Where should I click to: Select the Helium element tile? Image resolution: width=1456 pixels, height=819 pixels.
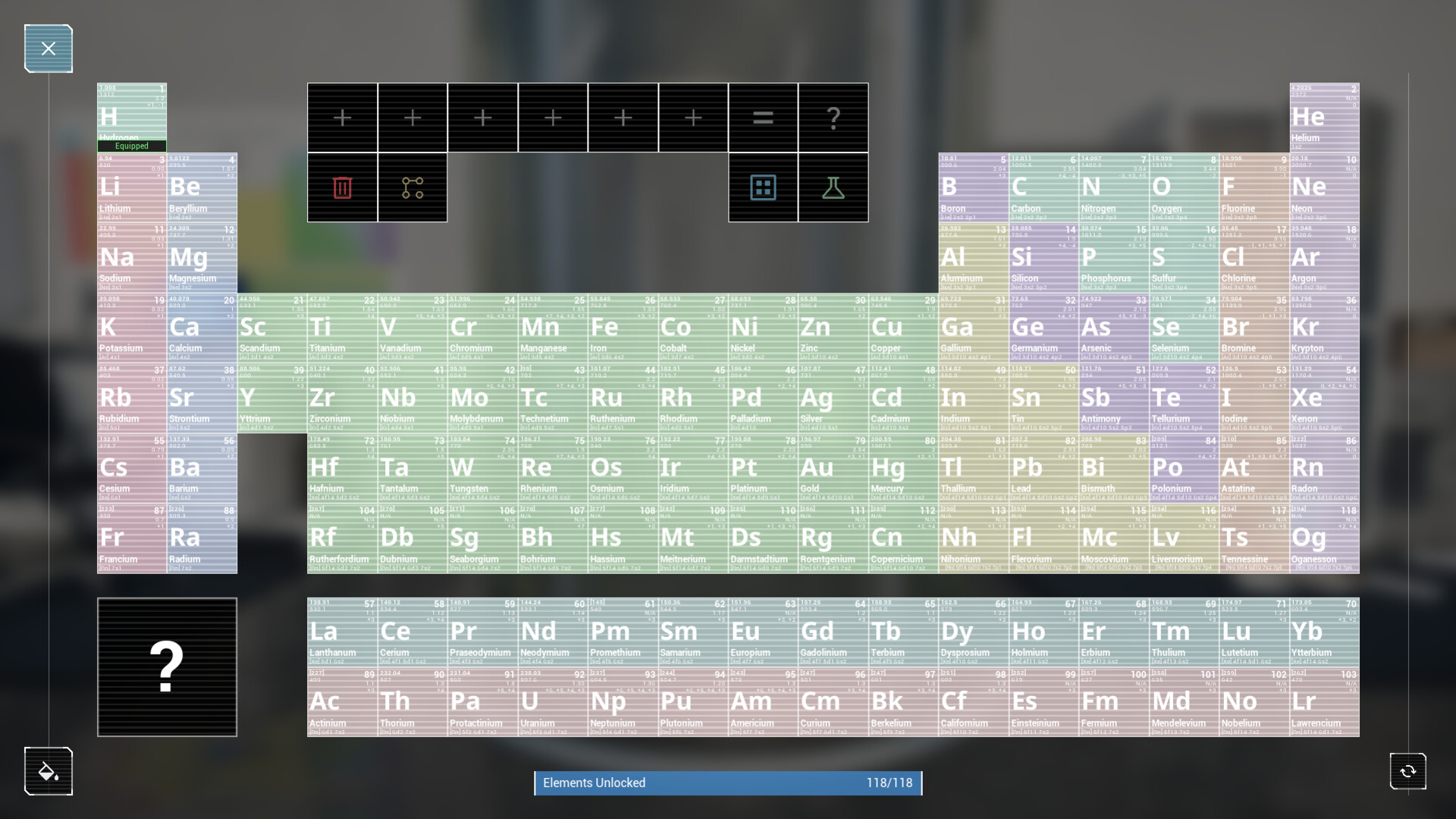point(1324,118)
